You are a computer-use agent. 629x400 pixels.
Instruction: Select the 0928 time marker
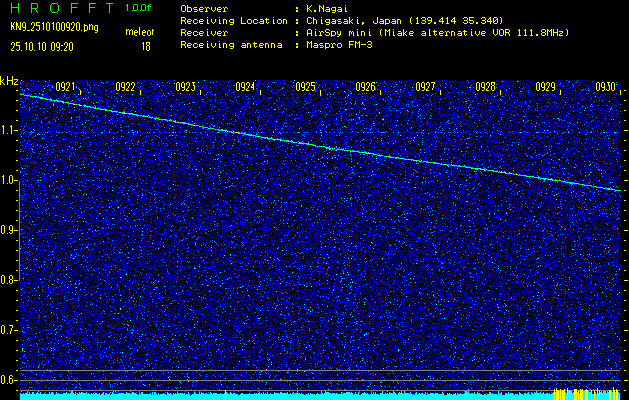(485, 87)
